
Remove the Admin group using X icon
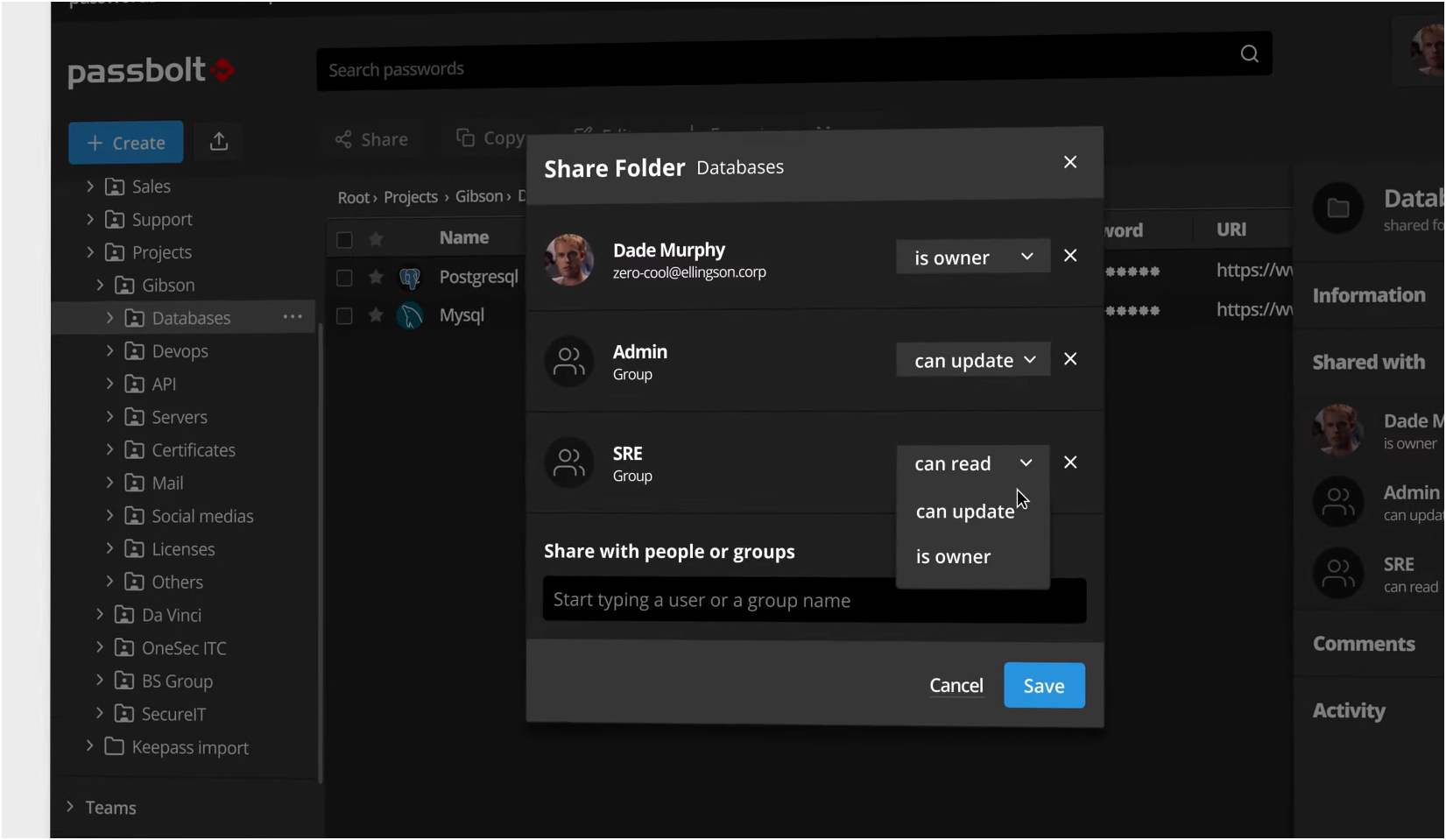(1070, 359)
